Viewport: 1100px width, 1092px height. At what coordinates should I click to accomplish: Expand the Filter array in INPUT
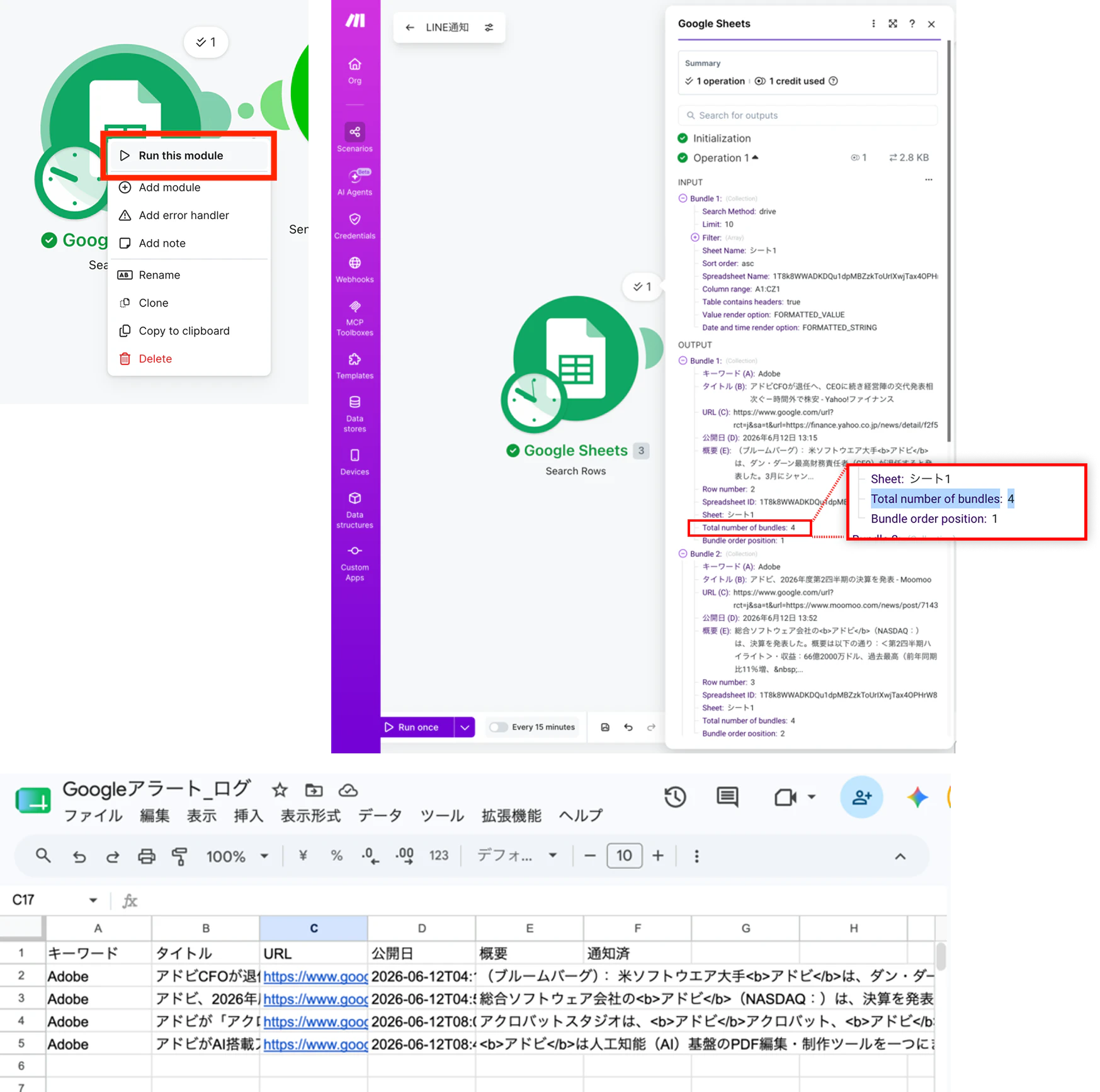point(695,237)
